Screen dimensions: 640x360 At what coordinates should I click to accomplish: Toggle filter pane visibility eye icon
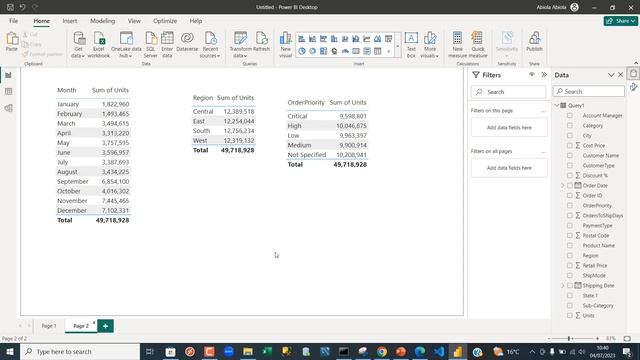point(531,75)
